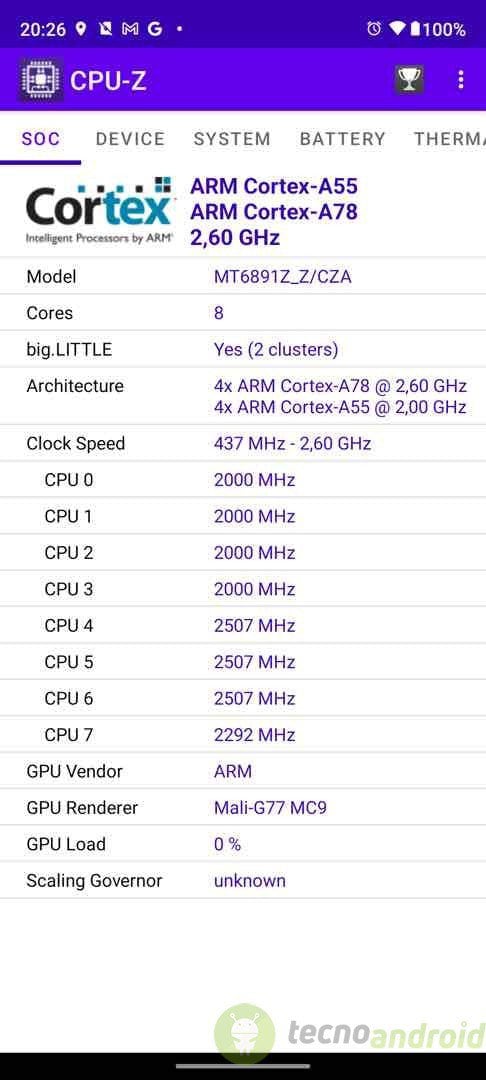Image resolution: width=486 pixels, height=1080 pixels.
Task: Tap the Wi-Fi signal status icon
Action: [x=397, y=28]
